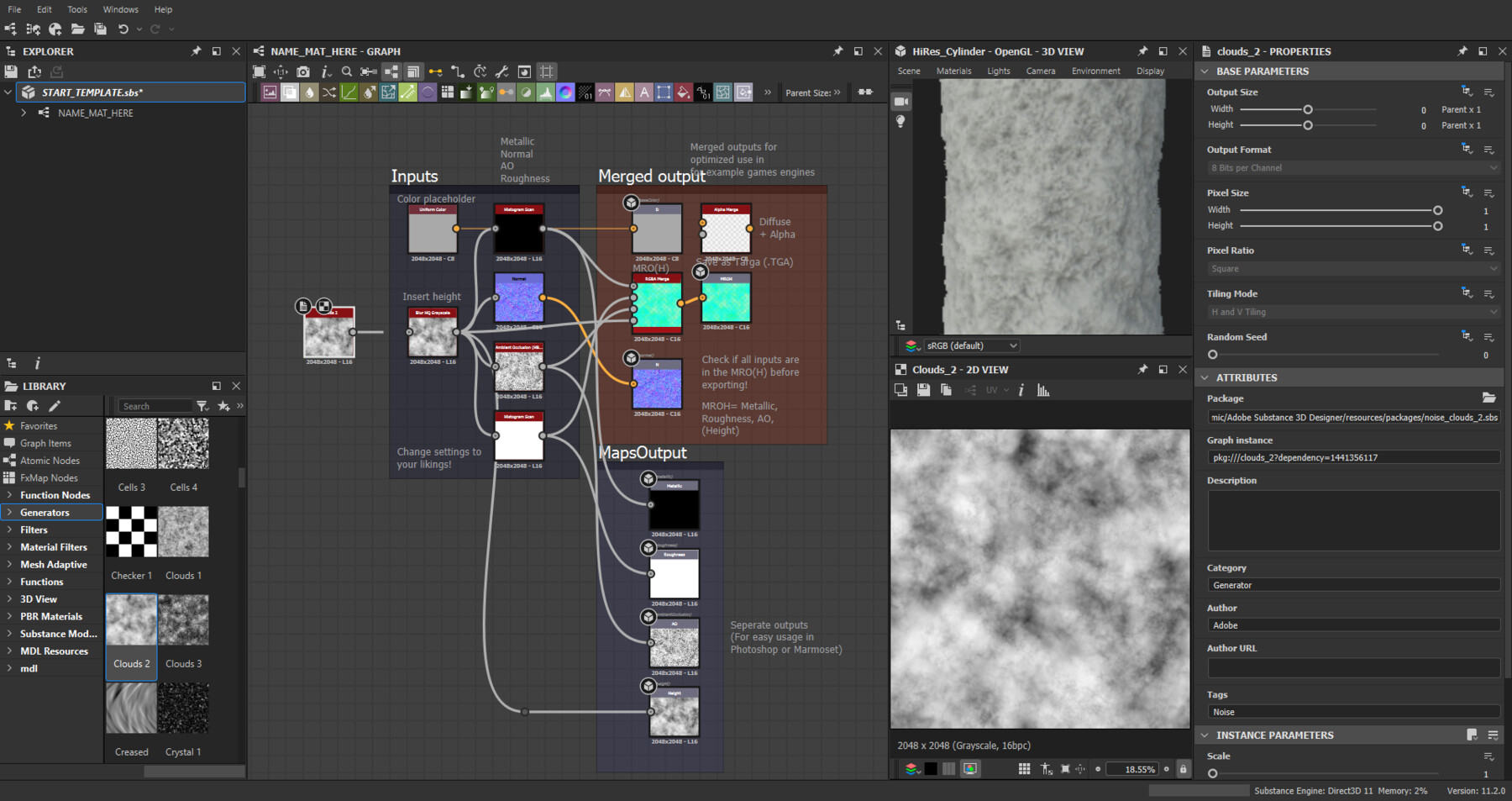Open the graph search tool
Image resolution: width=1512 pixels, height=801 pixels.
point(347,71)
